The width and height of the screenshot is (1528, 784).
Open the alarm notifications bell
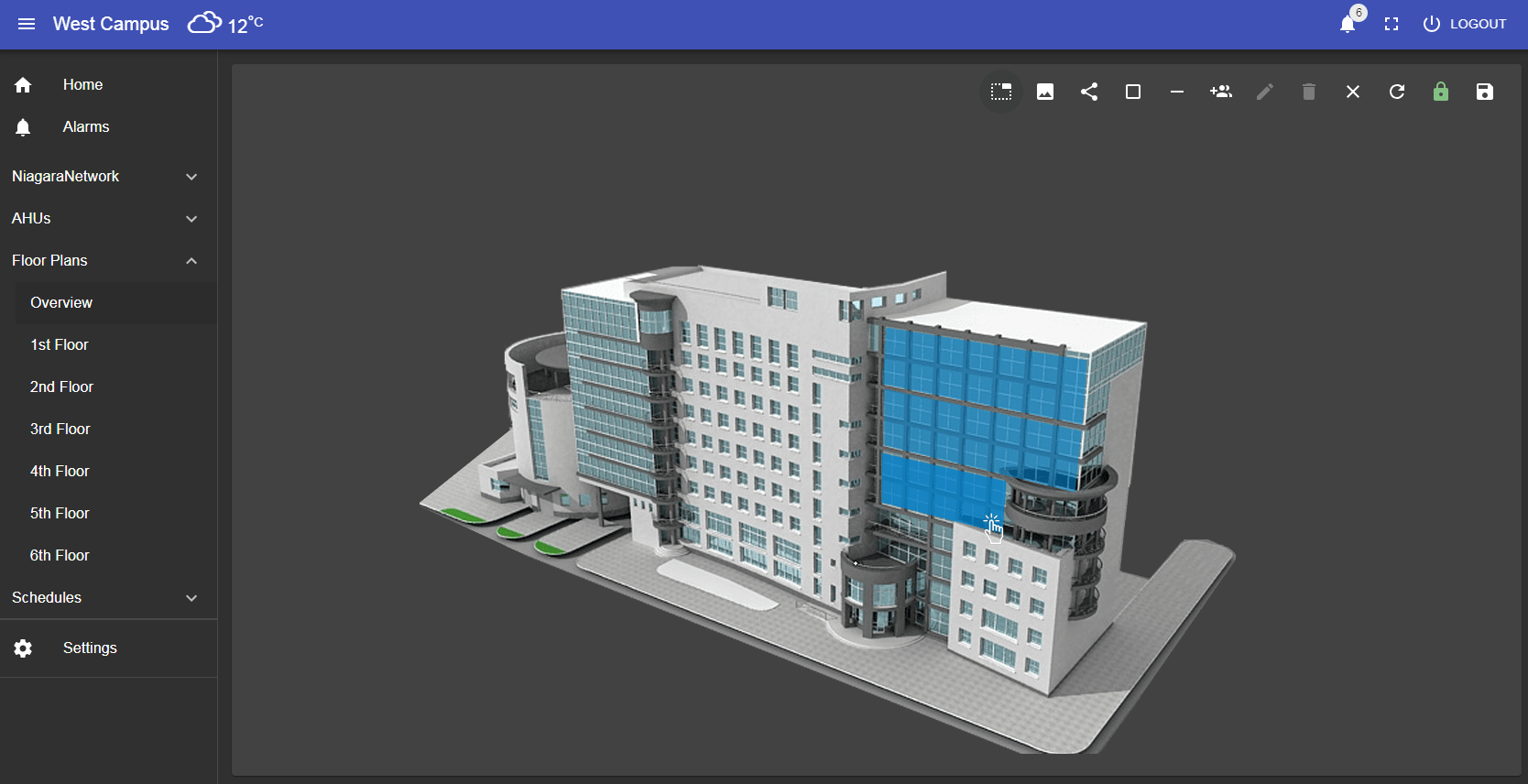(x=1347, y=24)
